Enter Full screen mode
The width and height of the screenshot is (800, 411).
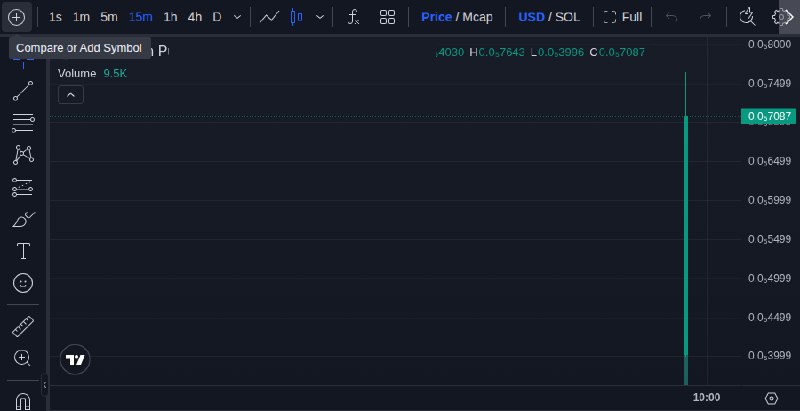623,17
